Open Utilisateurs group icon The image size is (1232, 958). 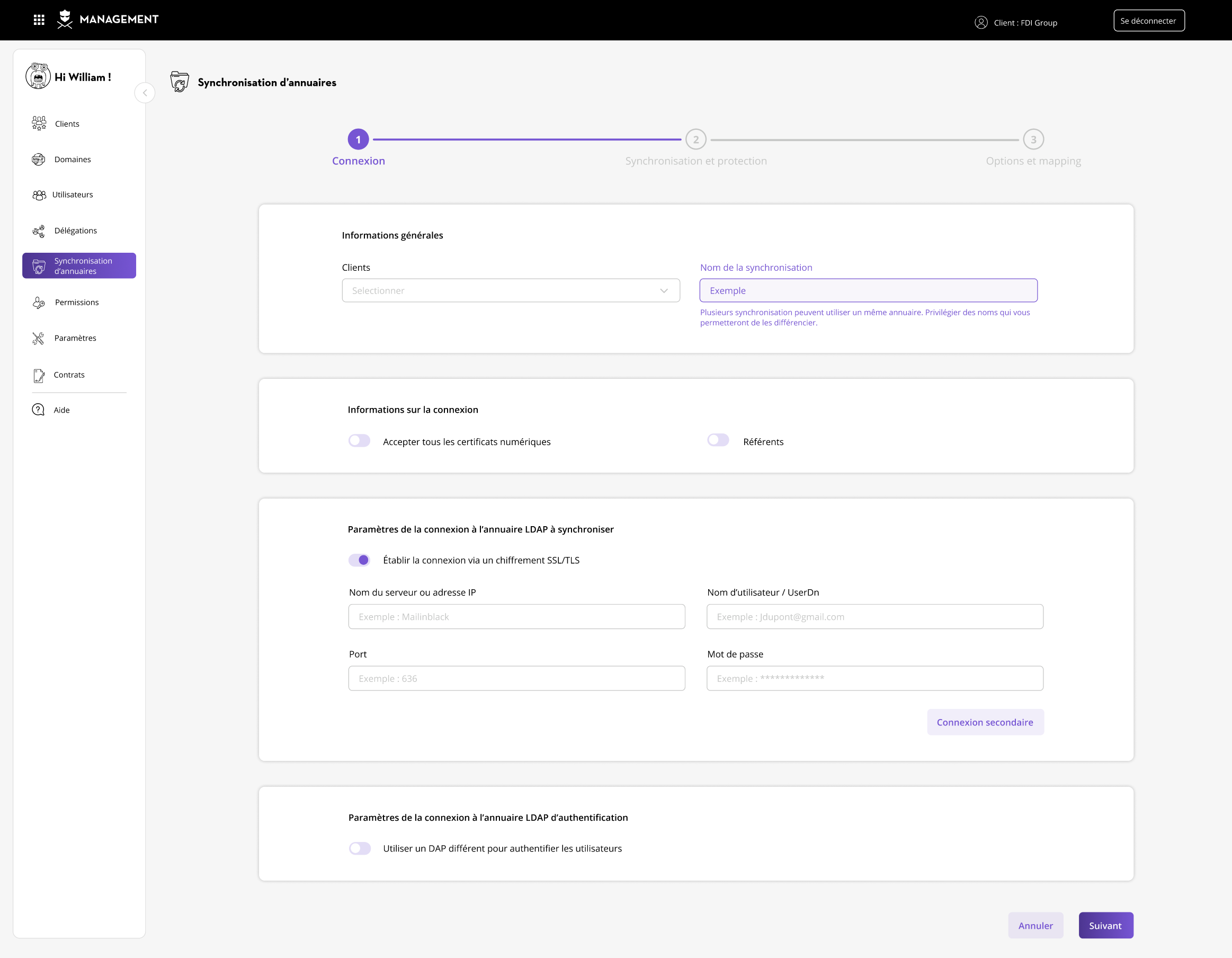point(39,195)
